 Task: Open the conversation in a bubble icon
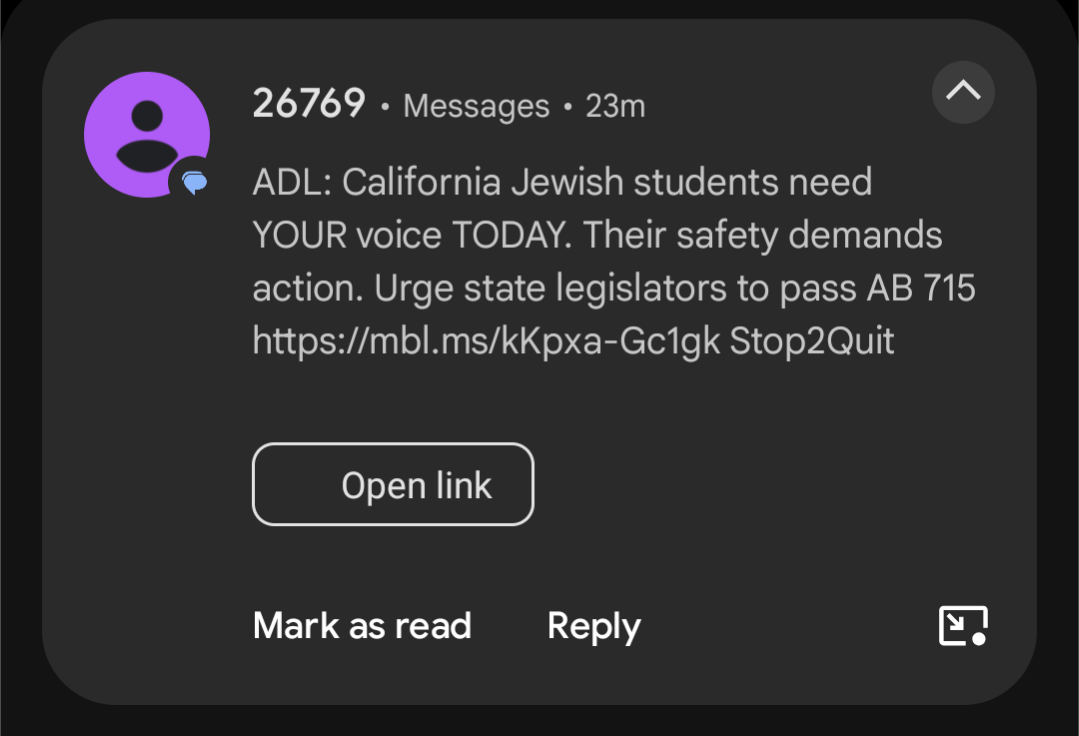coord(963,626)
